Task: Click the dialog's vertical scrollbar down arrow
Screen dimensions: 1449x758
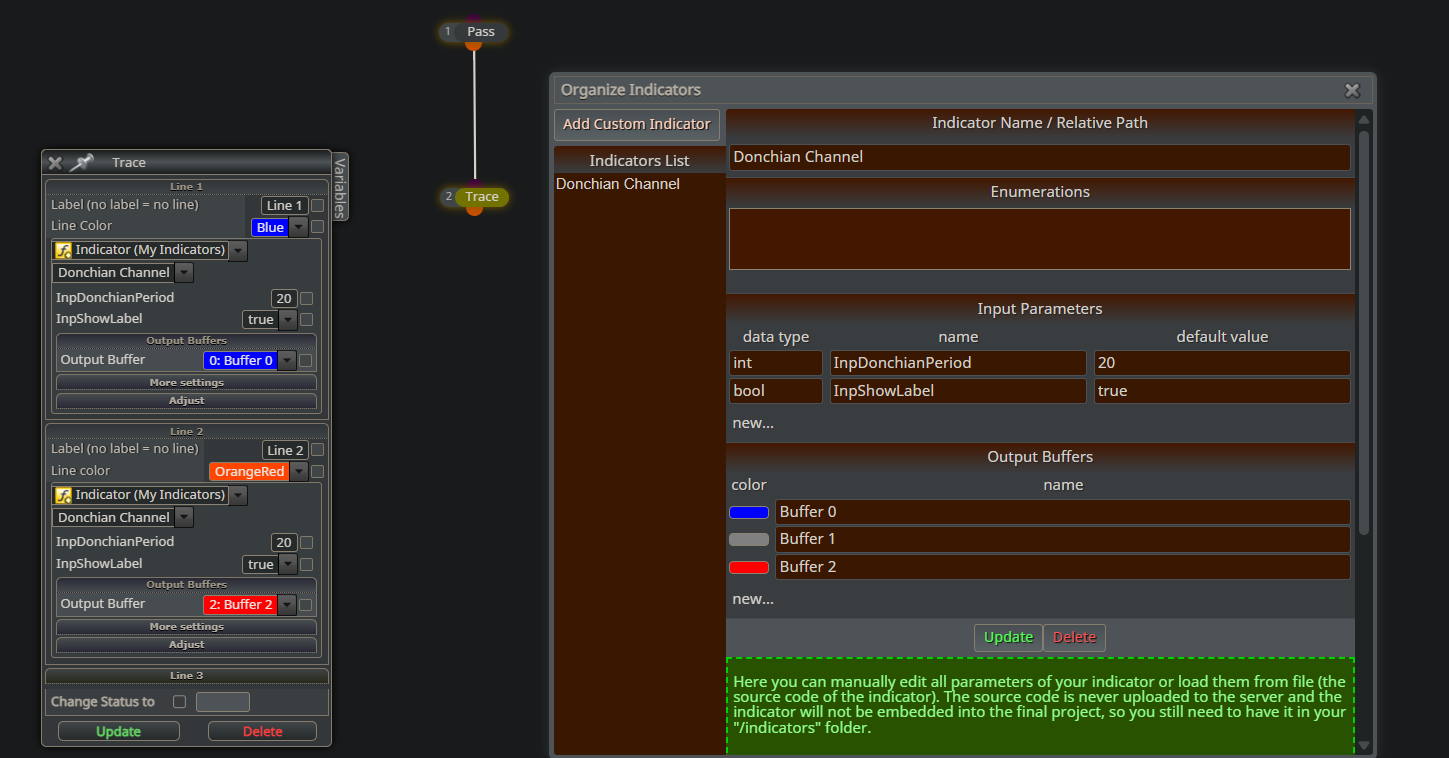Action: pyautogui.click(x=1364, y=745)
